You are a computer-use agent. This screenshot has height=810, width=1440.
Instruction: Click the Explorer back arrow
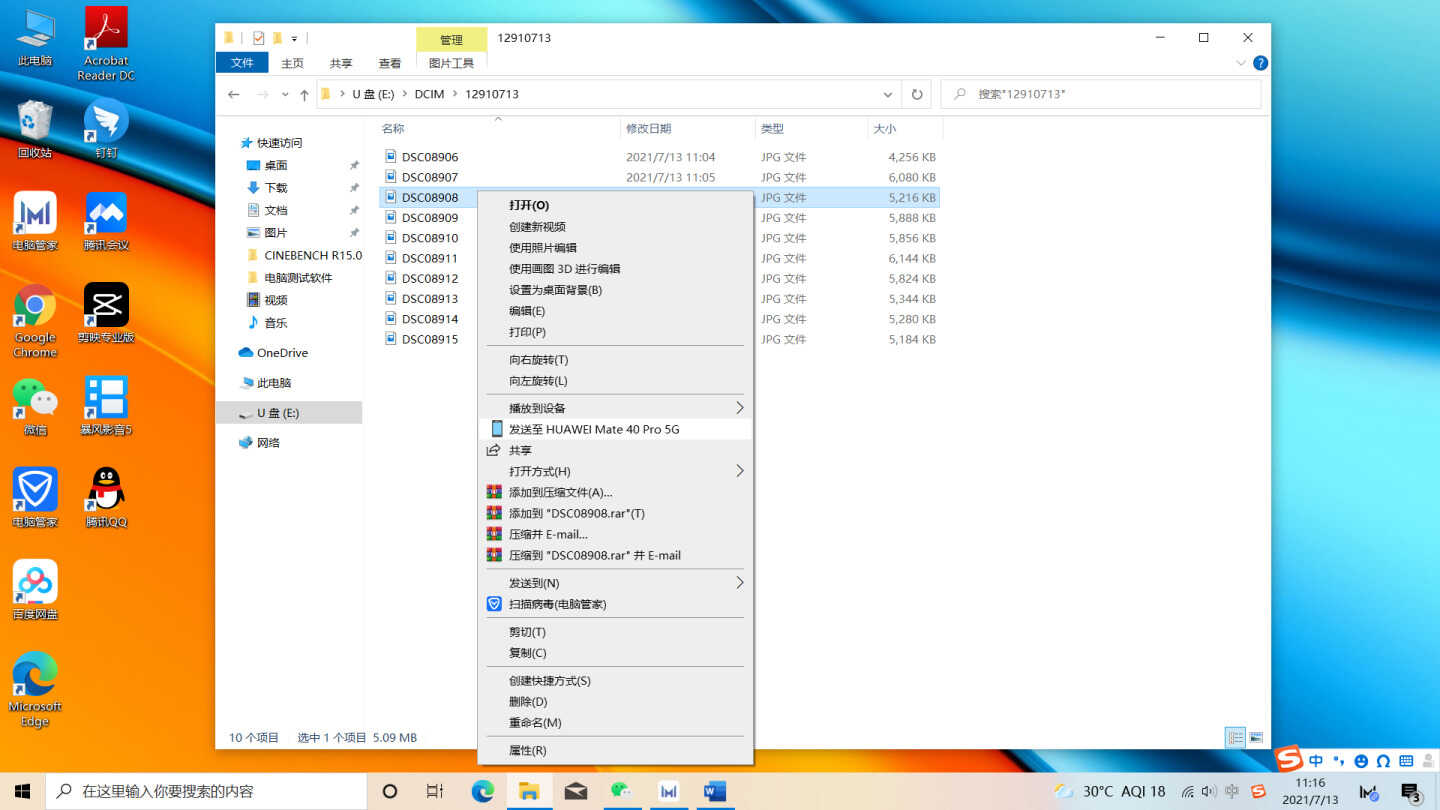pyautogui.click(x=234, y=94)
